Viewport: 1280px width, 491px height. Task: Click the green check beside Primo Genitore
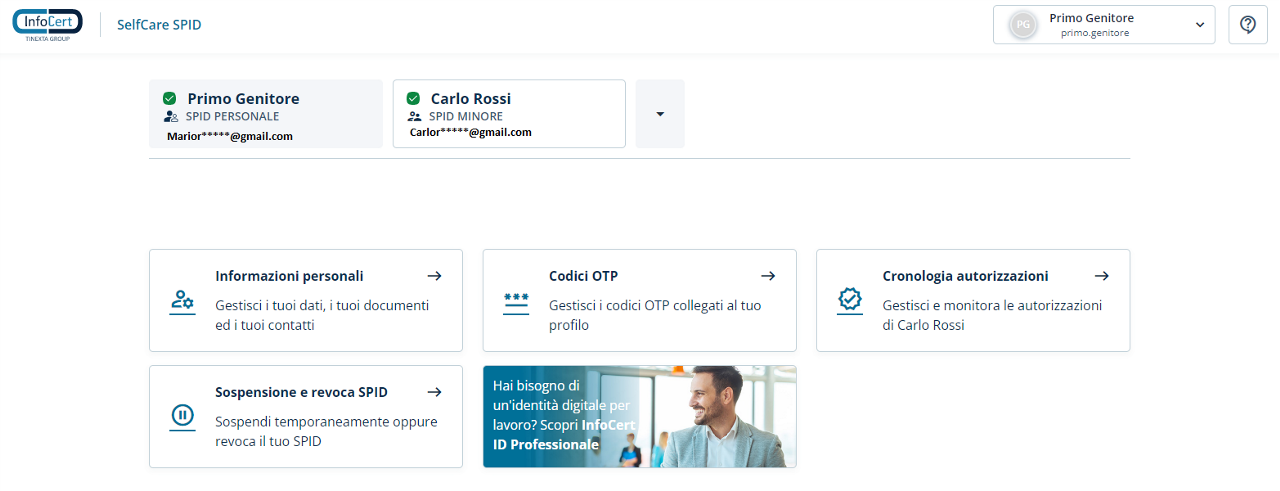point(170,98)
